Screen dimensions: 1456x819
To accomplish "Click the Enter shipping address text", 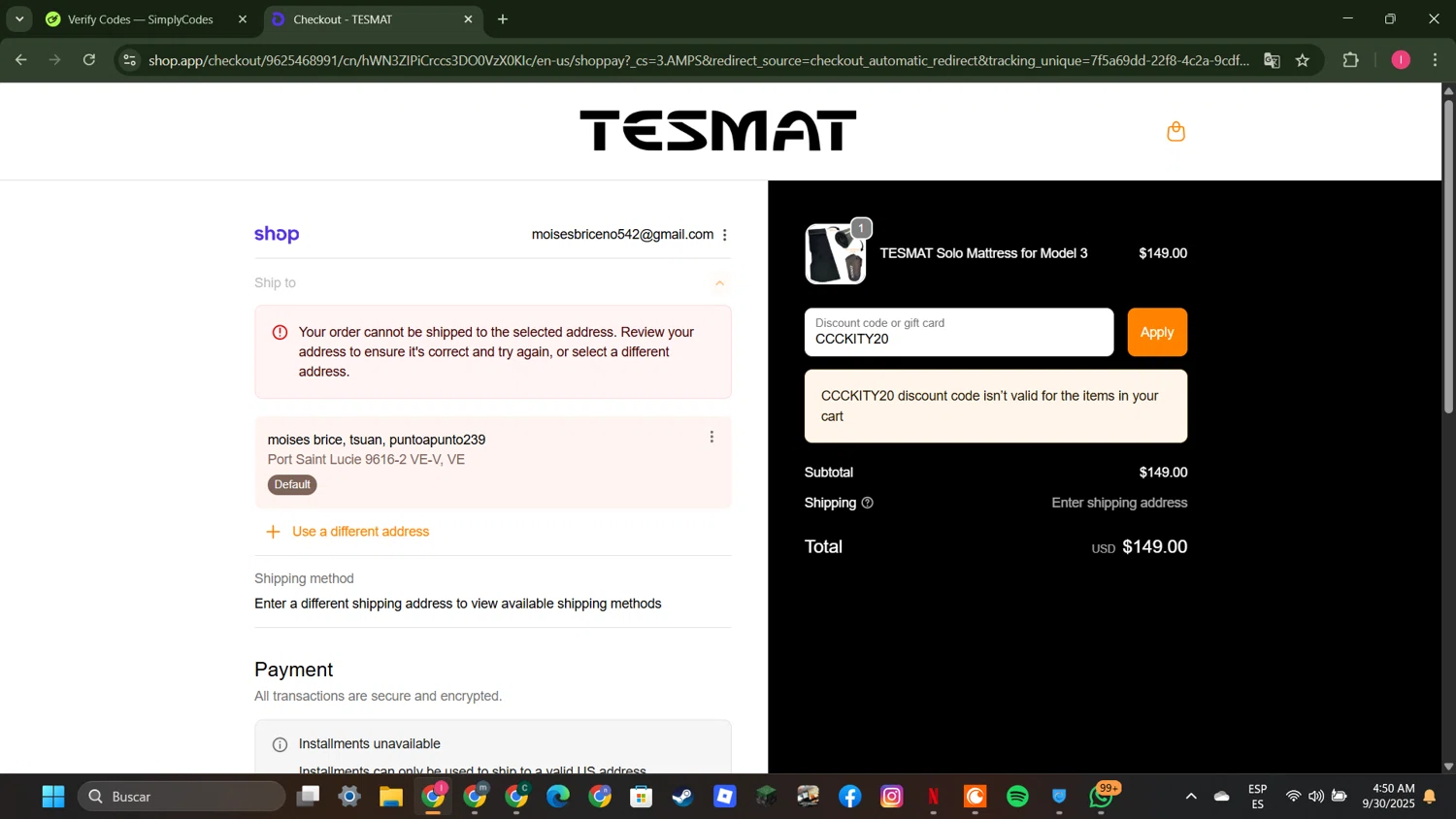I will tap(1119, 503).
